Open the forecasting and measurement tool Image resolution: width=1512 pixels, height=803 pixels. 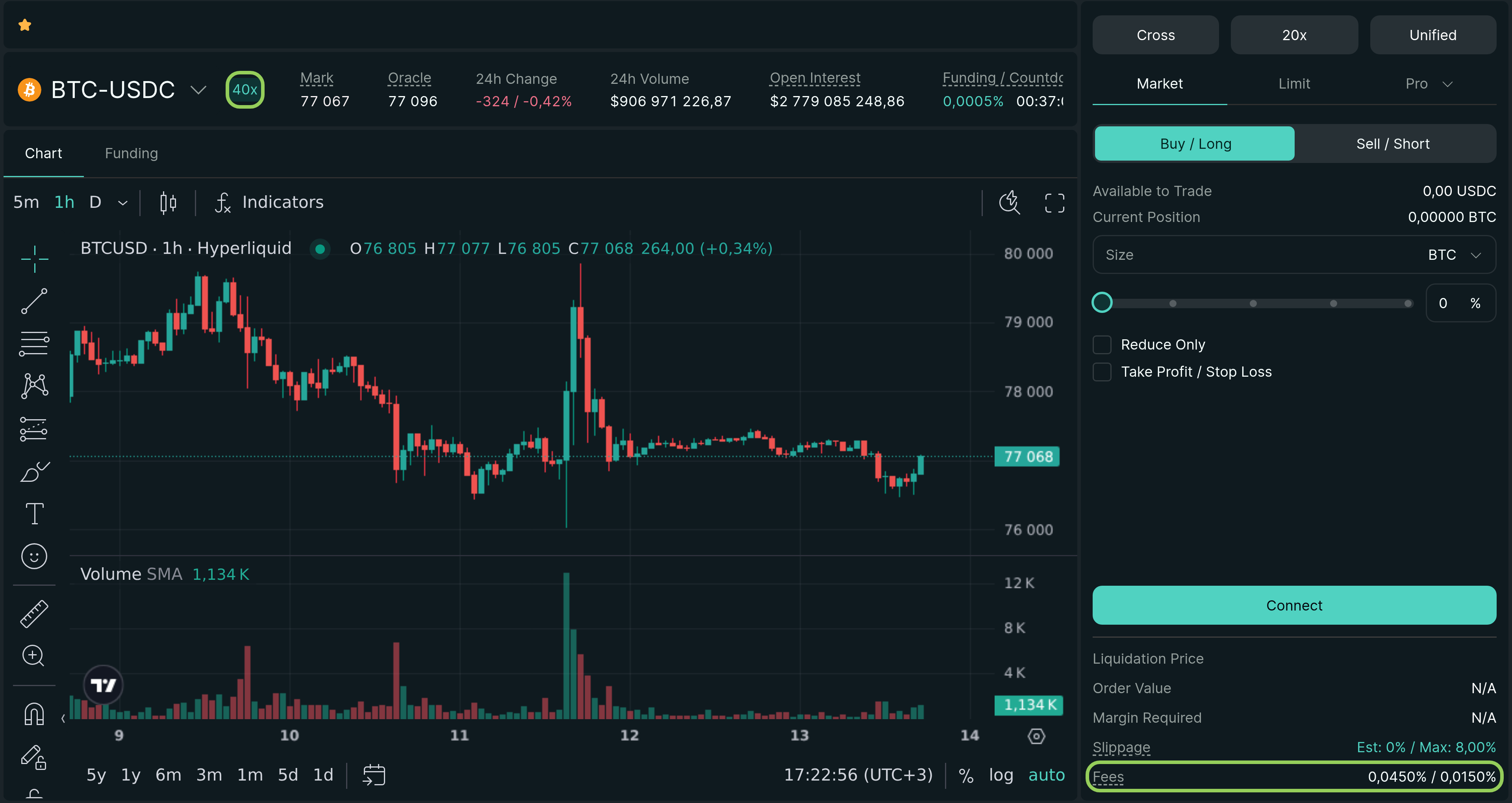[x=34, y=429]
